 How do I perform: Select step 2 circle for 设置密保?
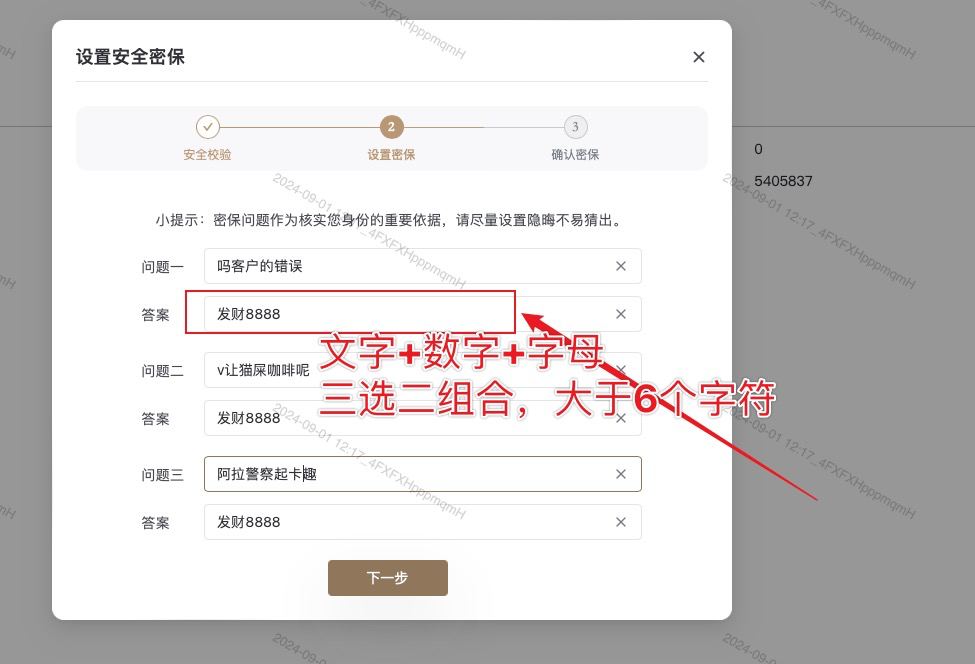[x=391, y=127]
